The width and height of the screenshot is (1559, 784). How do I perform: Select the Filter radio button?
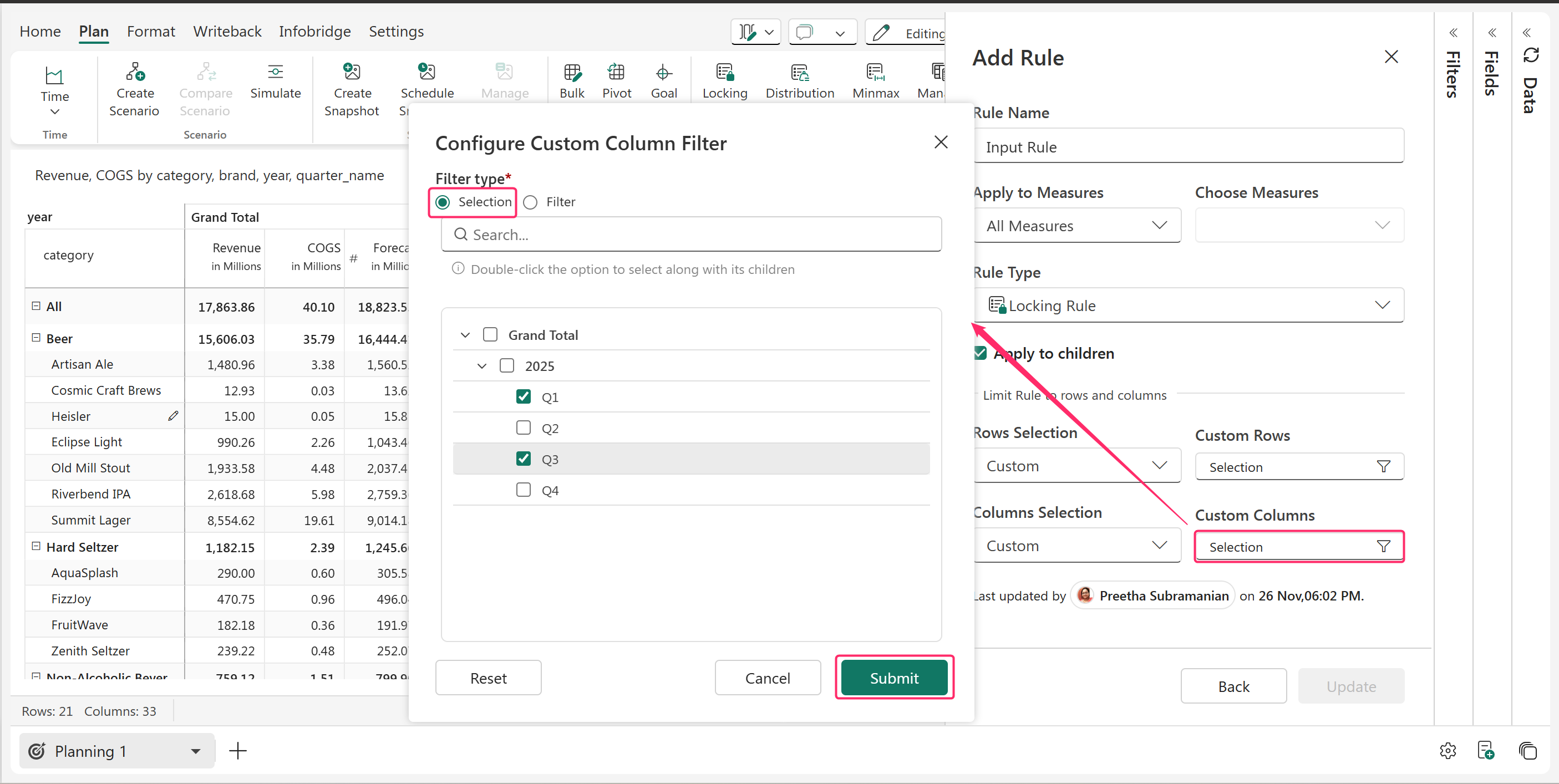(x=531, y=202)
